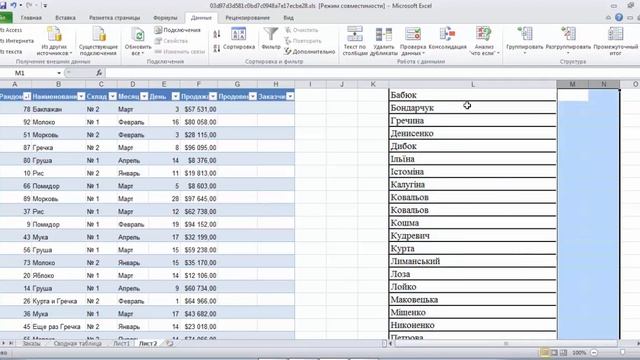640x360 pixels.
Task: Select cell with $57 531,00
Action: 199,109
